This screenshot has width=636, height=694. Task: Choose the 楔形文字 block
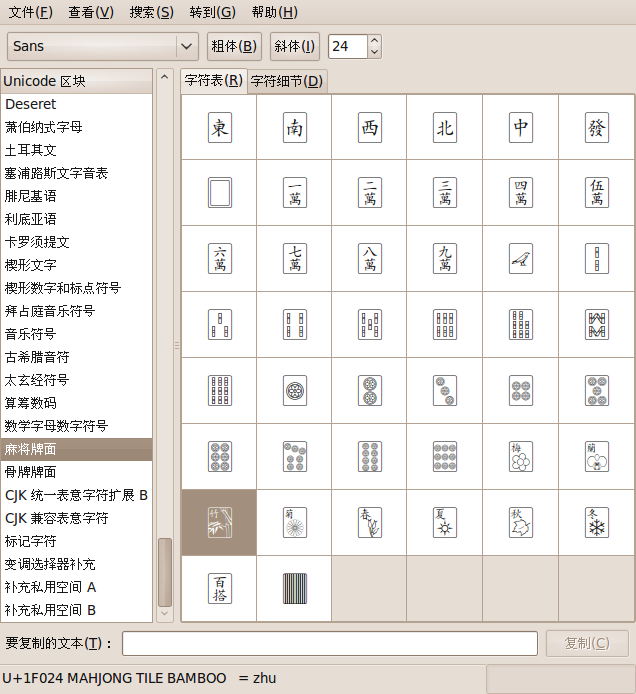77,265
